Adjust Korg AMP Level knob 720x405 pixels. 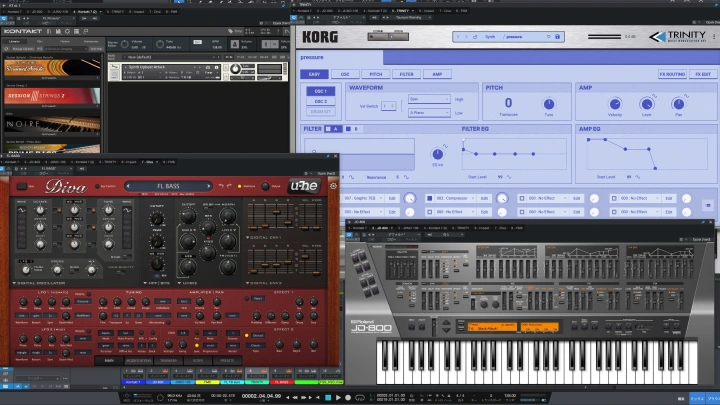[647, 104]
